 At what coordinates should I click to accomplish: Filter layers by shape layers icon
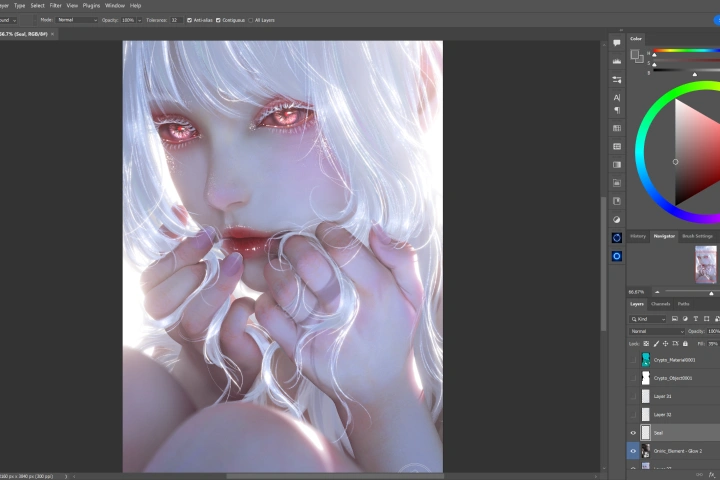point(706,319)
